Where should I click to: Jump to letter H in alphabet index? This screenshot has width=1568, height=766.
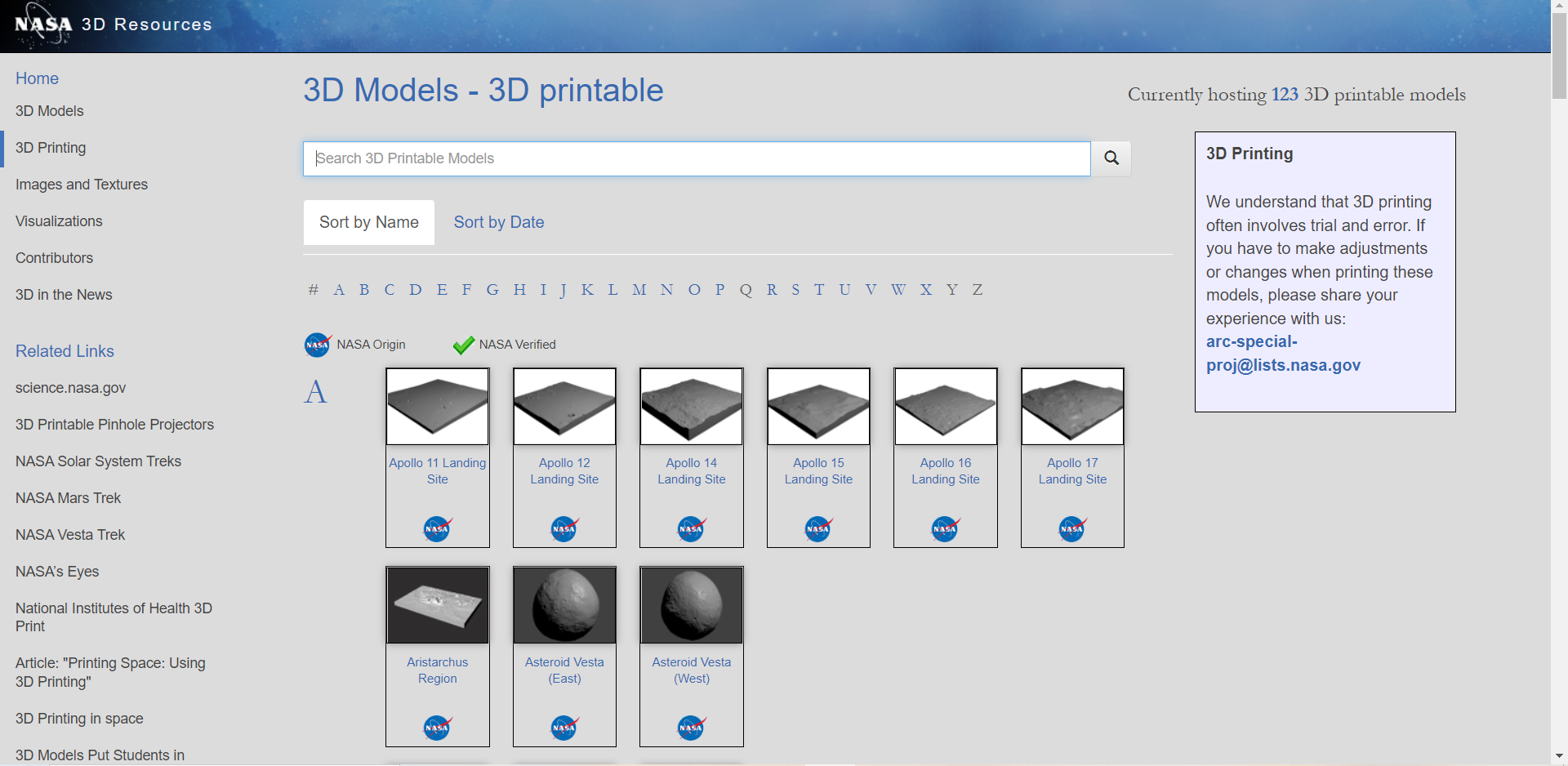pyautogui.click(x=519, y=290)
